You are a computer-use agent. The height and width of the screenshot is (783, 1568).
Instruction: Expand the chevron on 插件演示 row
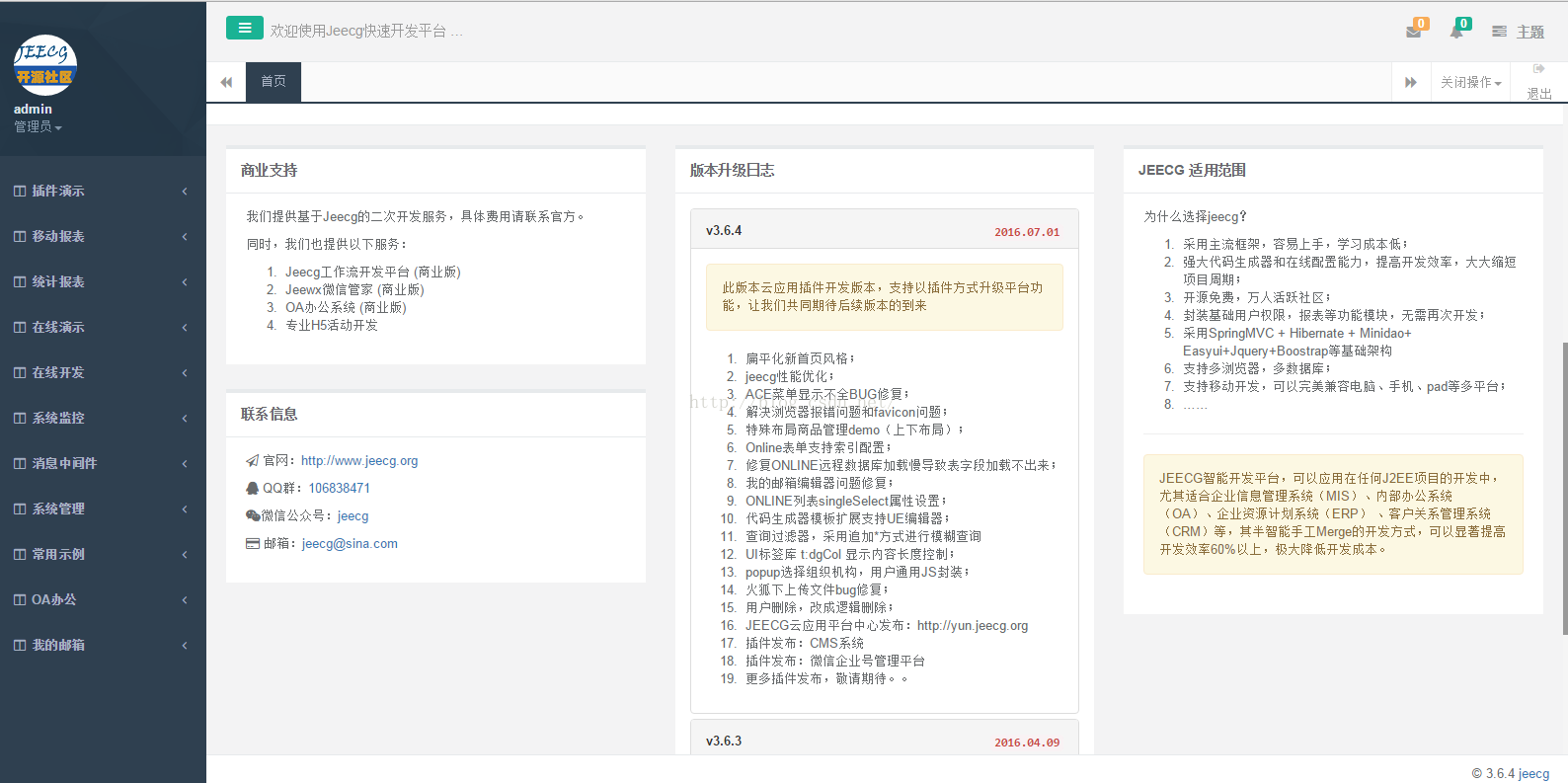click(185, 192)
